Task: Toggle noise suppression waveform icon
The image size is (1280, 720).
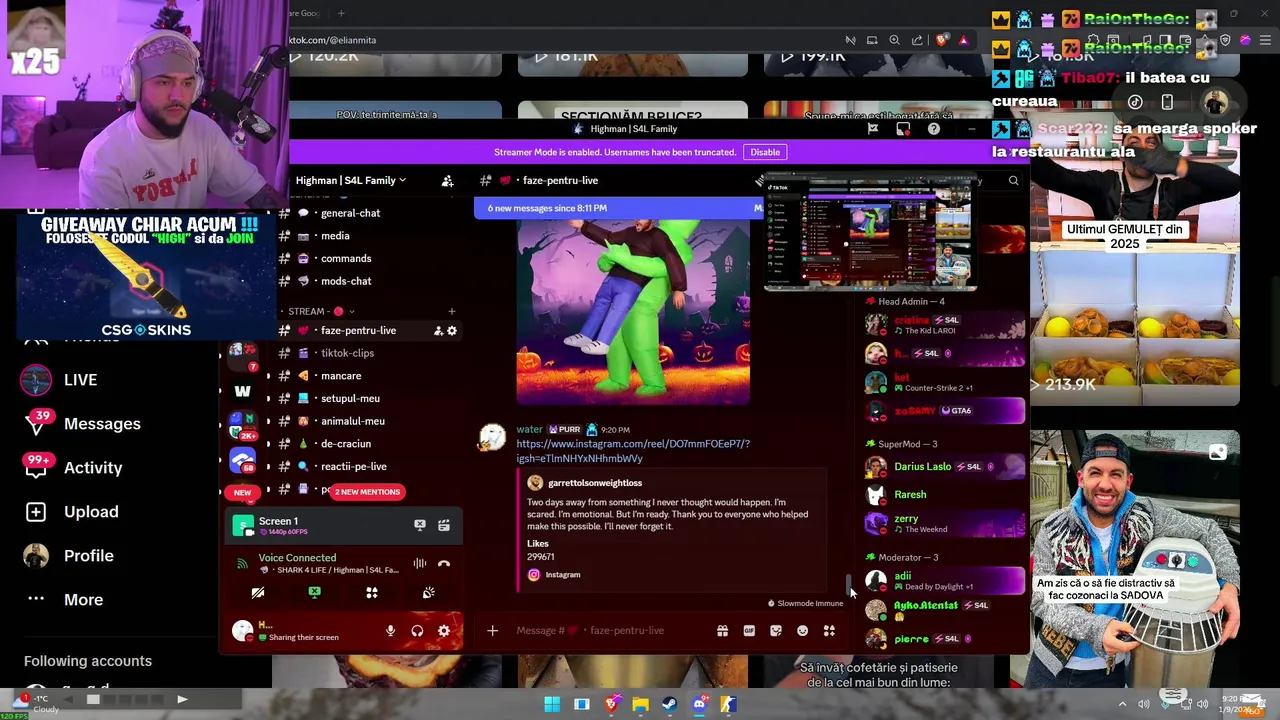Action: [420, 564]
